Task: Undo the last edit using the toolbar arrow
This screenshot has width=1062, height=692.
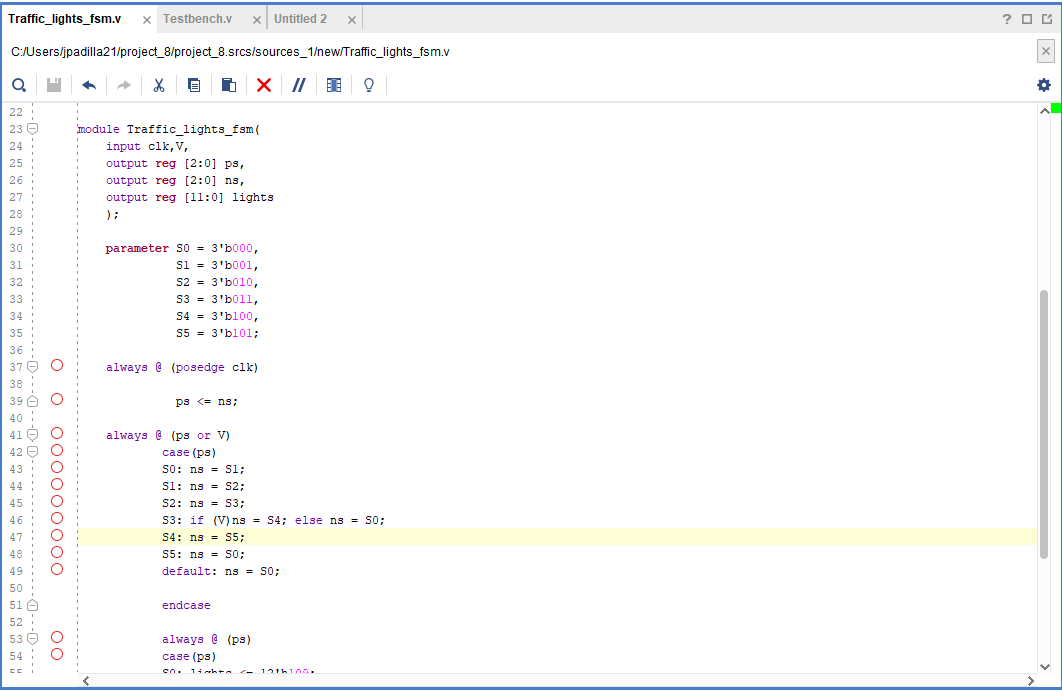Action: [88, 85]
